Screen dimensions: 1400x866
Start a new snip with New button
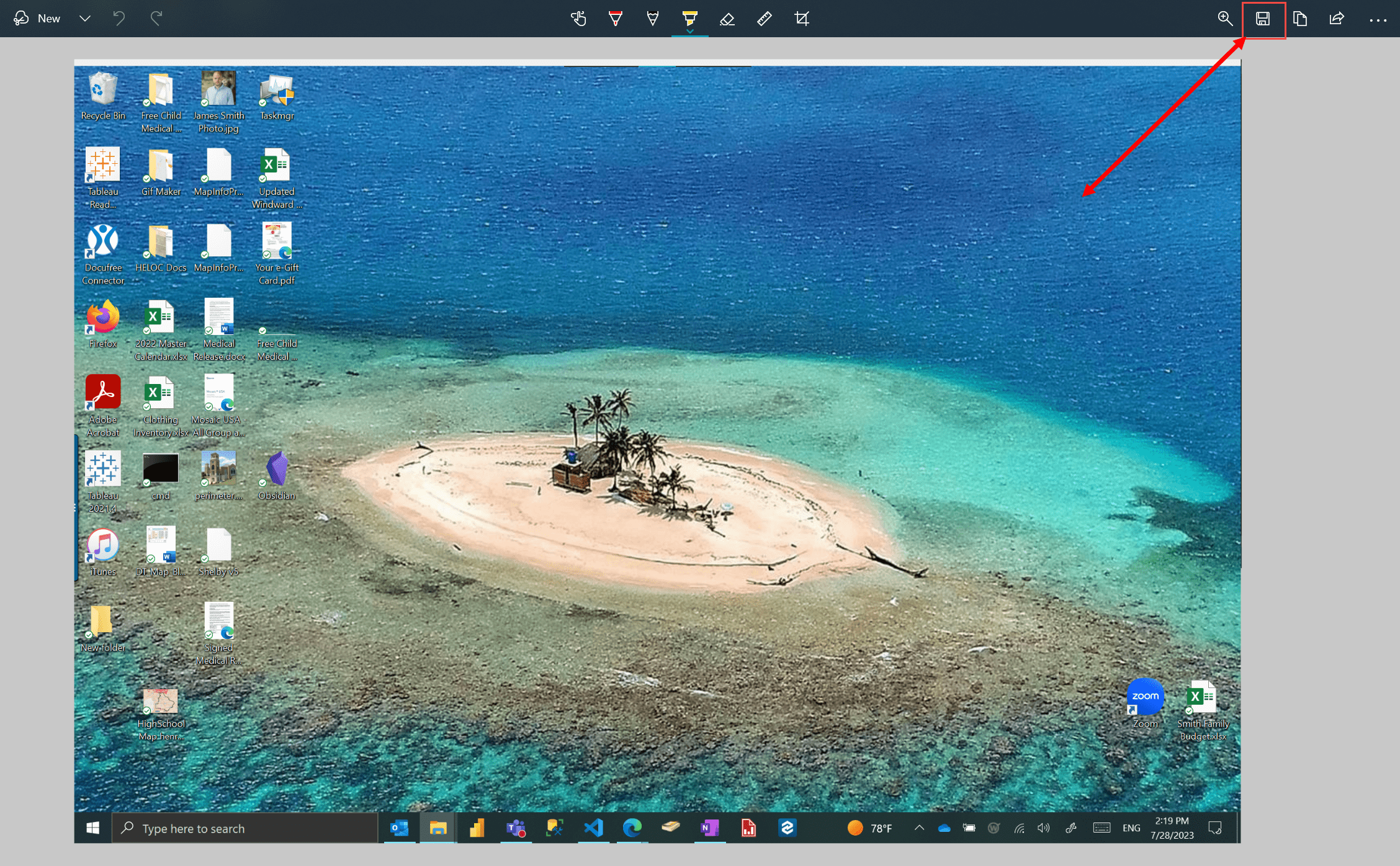point(37,19)
